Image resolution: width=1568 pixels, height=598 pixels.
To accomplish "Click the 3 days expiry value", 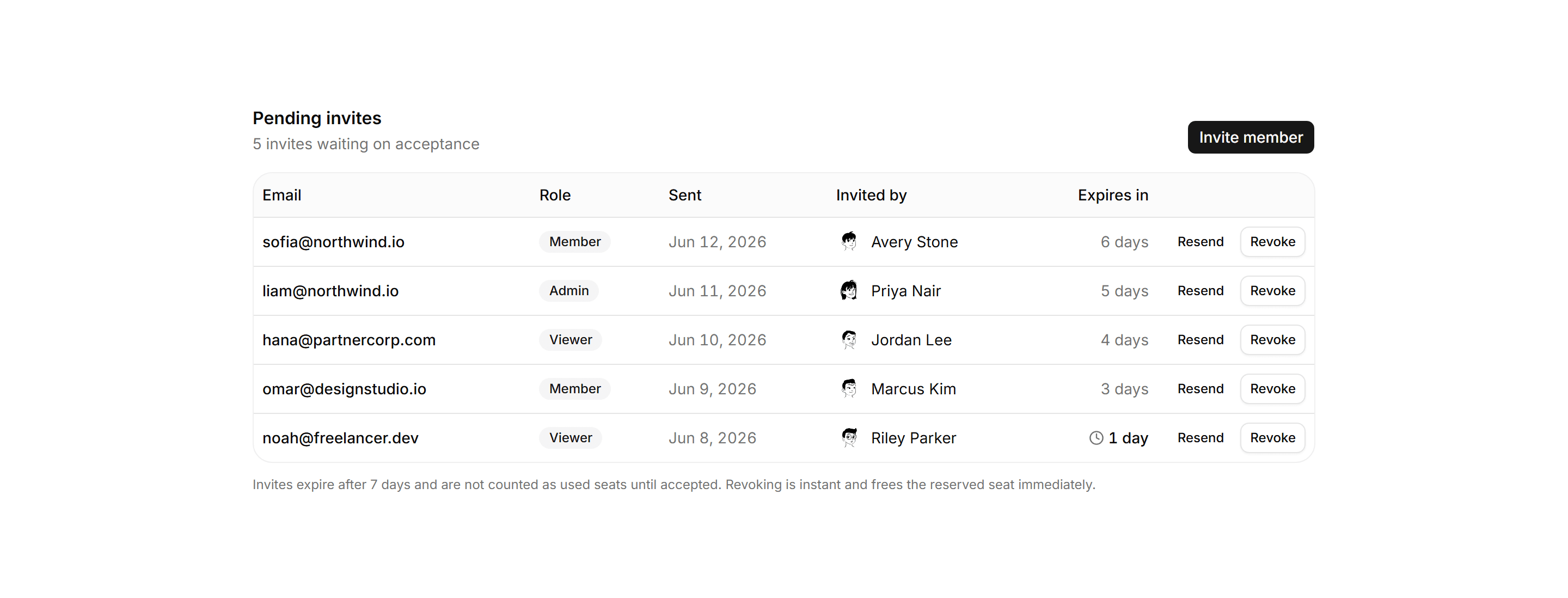I will point(1124,388).
